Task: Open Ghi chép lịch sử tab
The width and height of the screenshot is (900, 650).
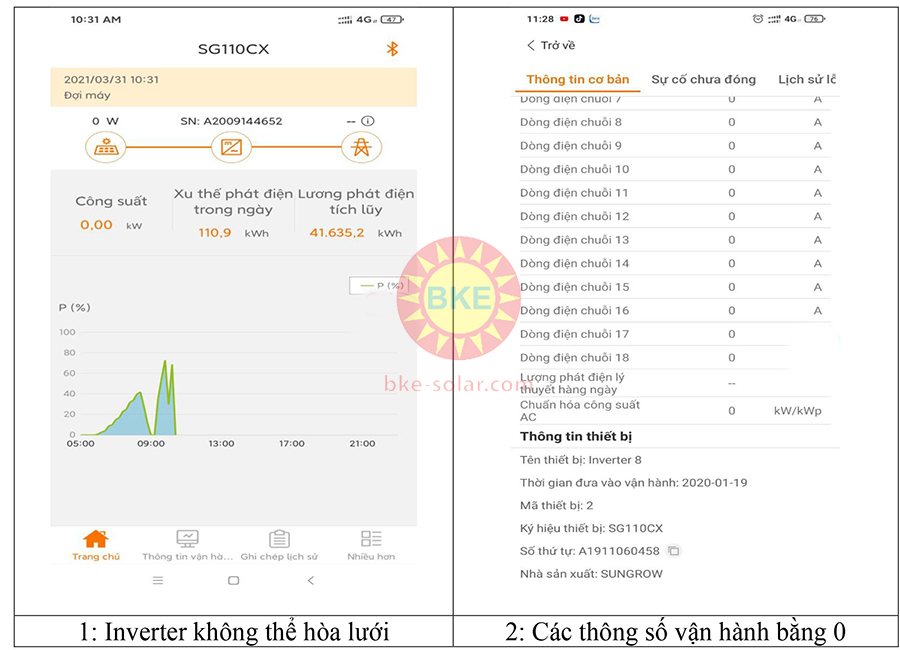Action: (x=279, y=545)
